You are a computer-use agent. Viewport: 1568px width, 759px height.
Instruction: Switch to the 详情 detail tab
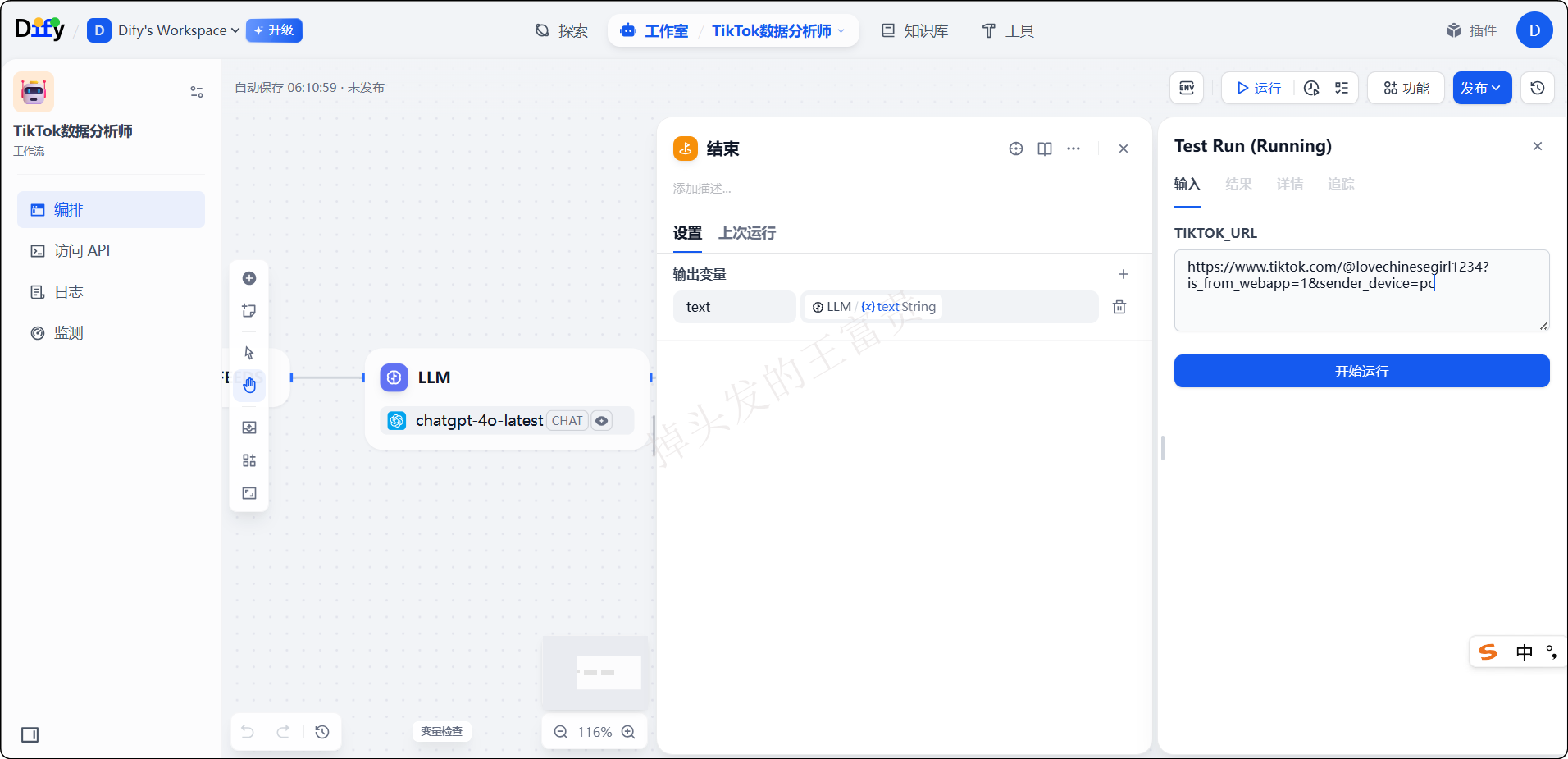[x=1290, y=184]
